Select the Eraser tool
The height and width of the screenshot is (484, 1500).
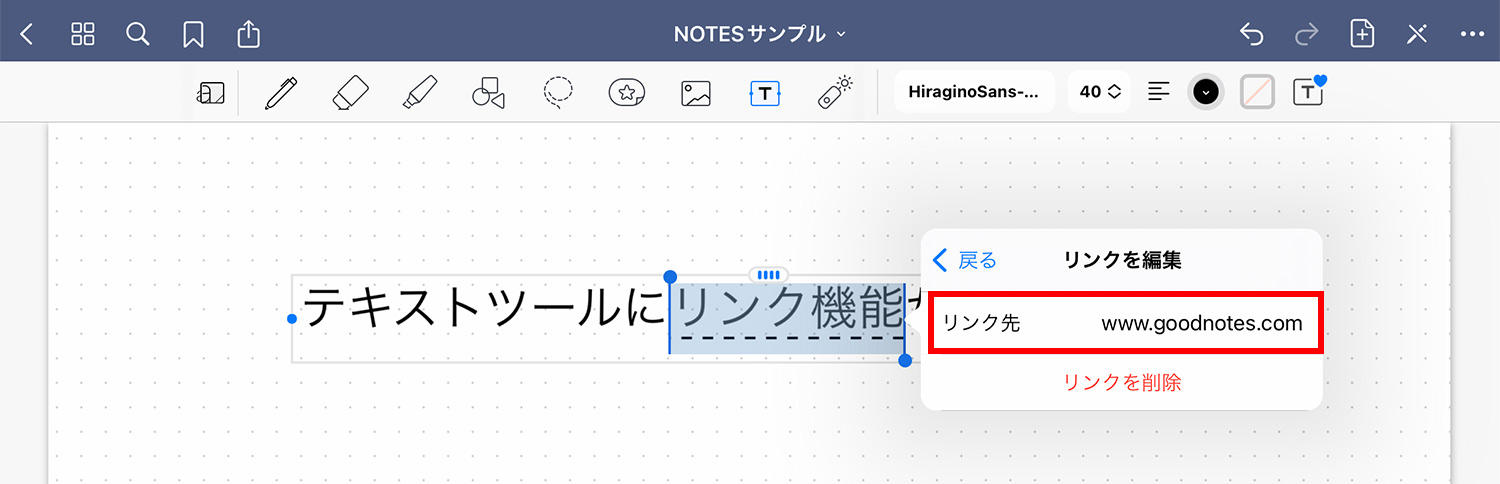click(350, 93)
